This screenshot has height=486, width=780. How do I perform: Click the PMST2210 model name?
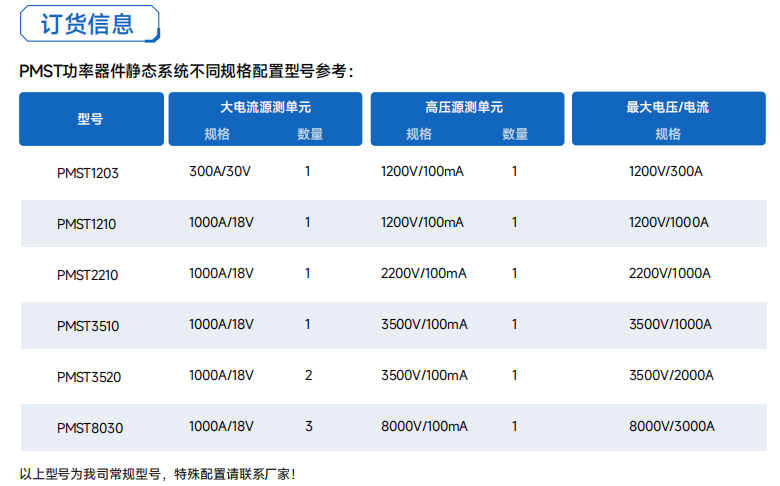pyautogui.click(x=87, y=275)
